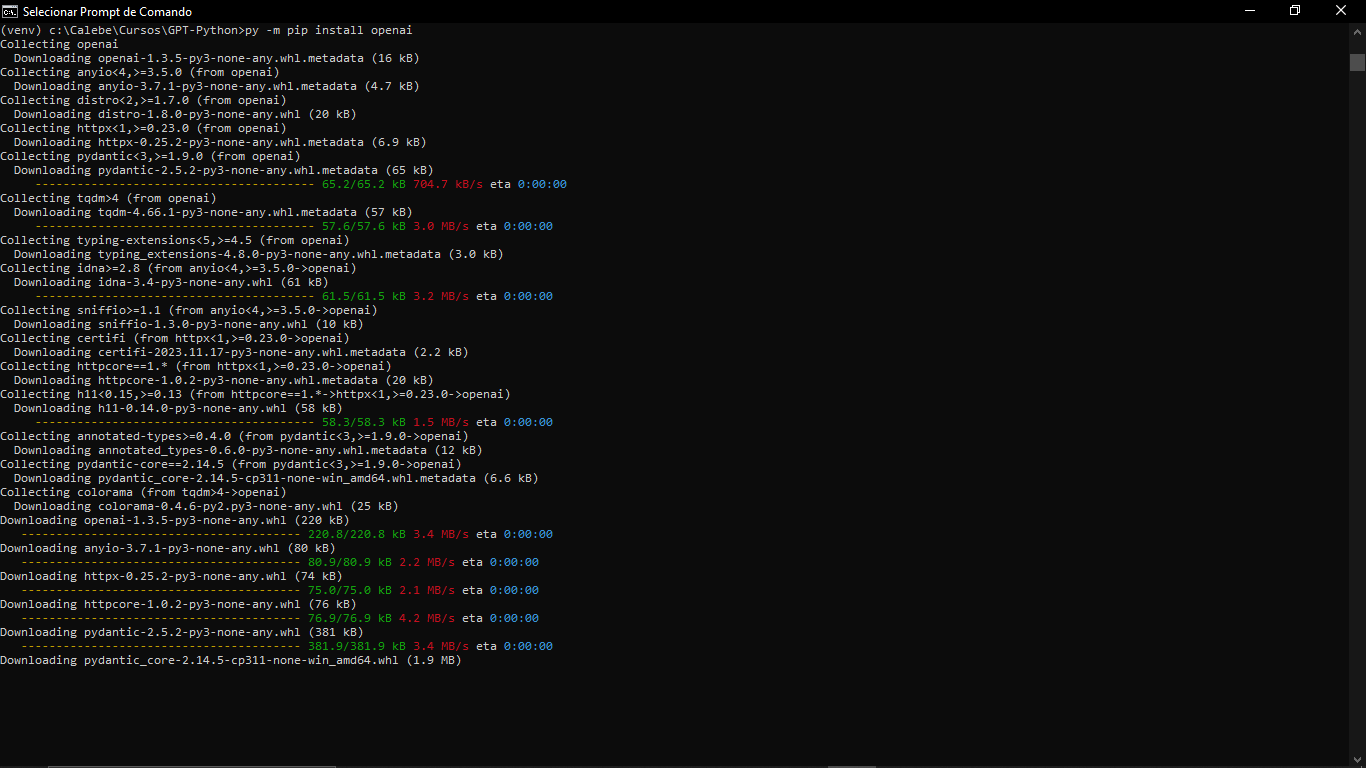Click the '58.3/58.3 kB 1.5 MB/s' progress line

(294, 422)
